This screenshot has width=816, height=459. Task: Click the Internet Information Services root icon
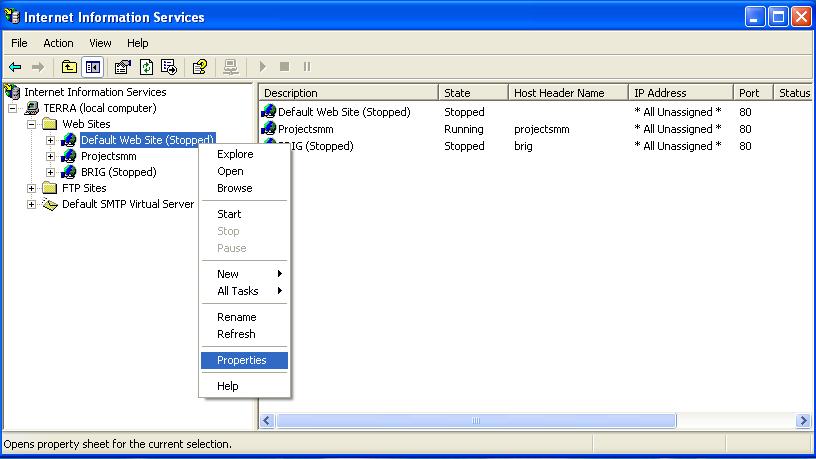point(12,92)
